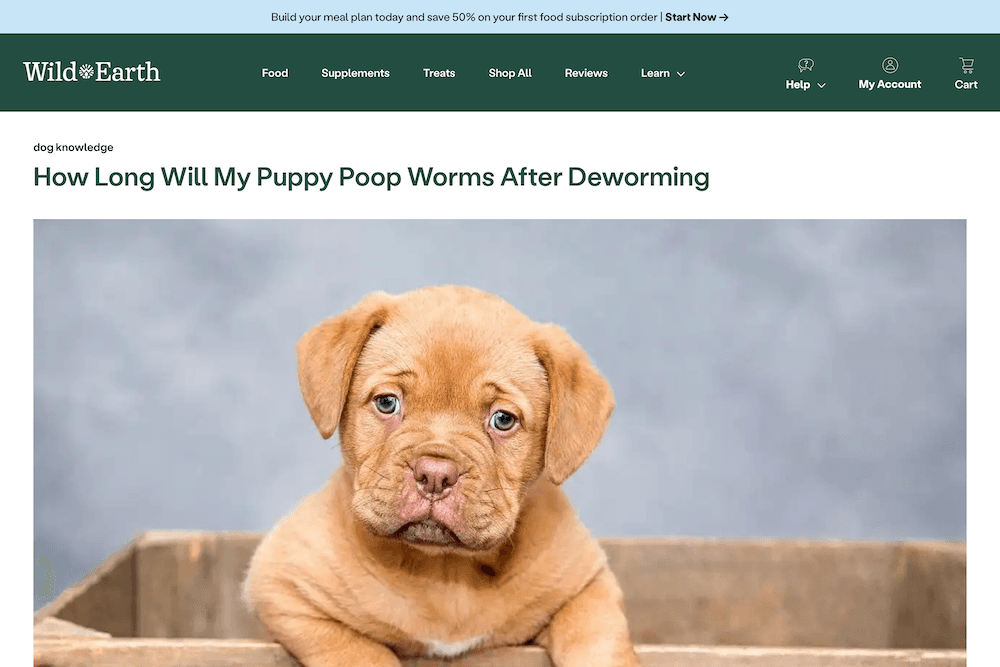This screenshot has height=667, width=1000.
Task: Click the sunburst emblem in Wild Earth logo
Action: [86, 71]
